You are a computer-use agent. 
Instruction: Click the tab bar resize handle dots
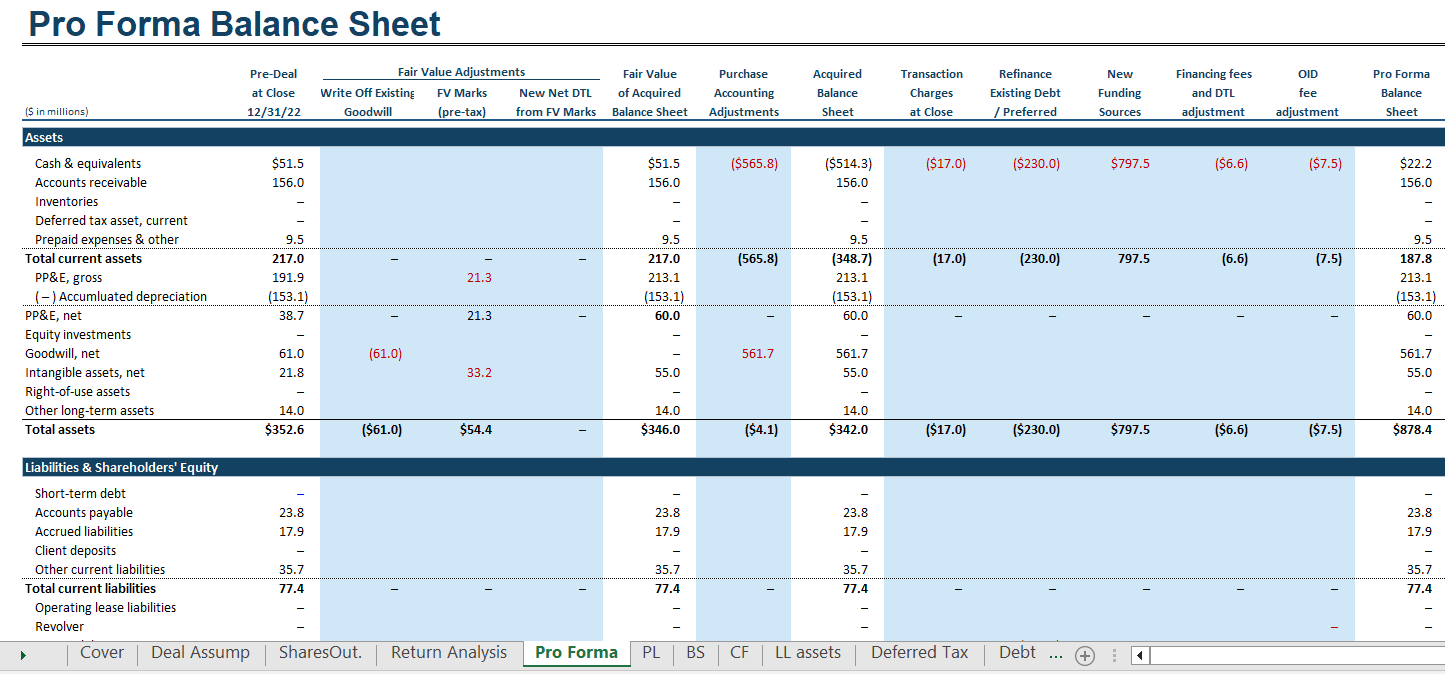tap(1114, 656)
